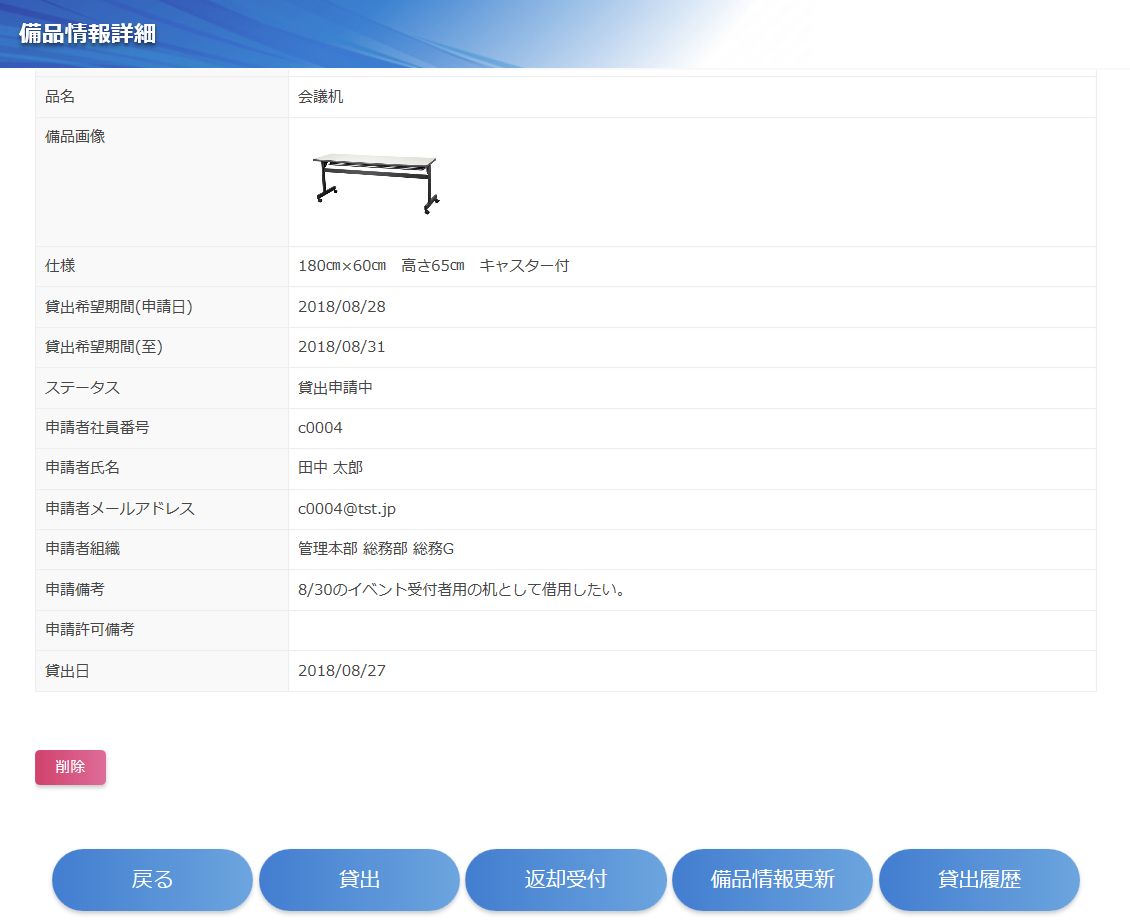Click the start date 2018/08/28
Screen dimensions: 1130x922
[341, 307]
